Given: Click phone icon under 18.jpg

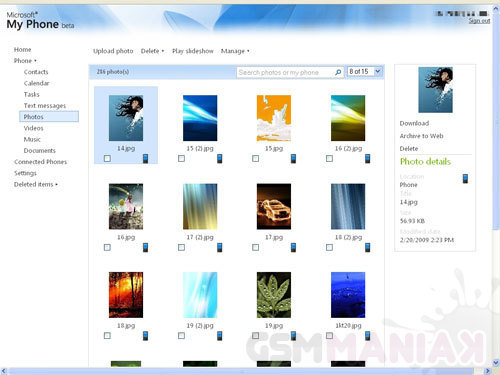Looking at the screenshot, I should pyautogui.click(x=146, y=336).
